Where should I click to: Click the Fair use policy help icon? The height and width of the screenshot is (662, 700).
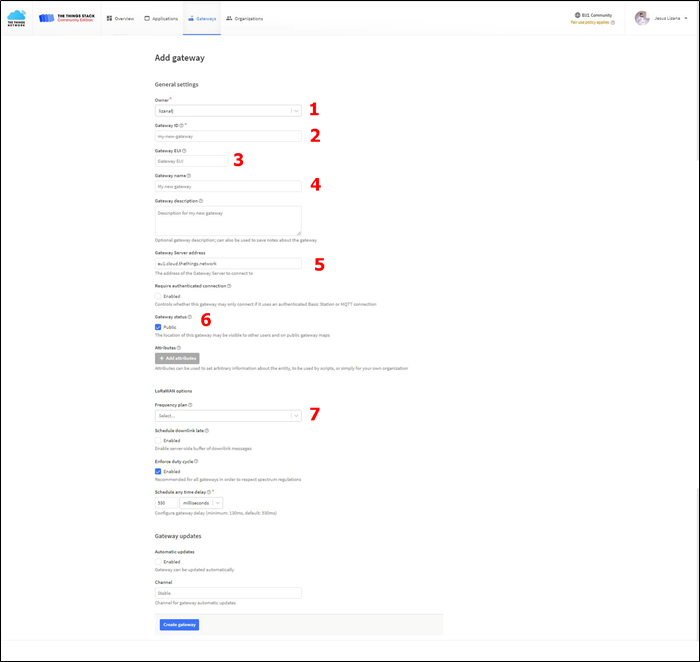click(612, 22)
